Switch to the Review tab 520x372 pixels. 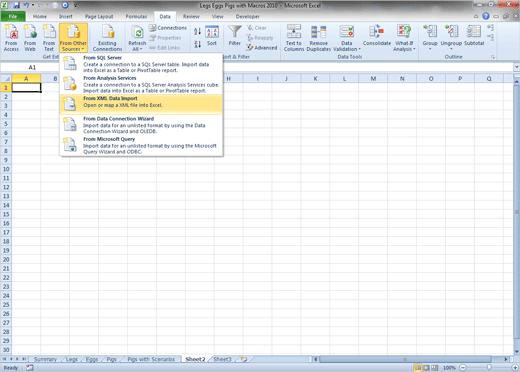(x=191, y=16)
